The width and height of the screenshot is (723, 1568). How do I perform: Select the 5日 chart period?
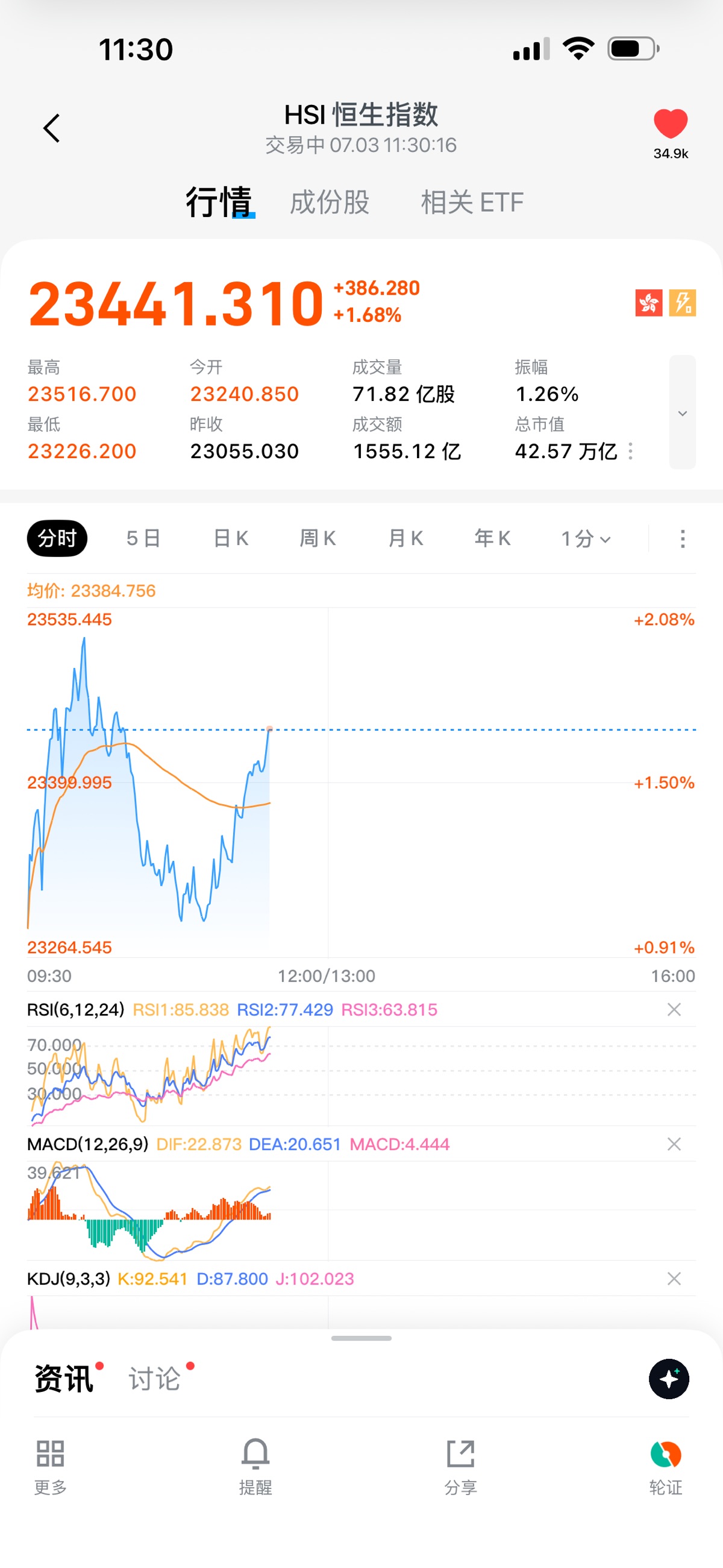click(143, 539)
